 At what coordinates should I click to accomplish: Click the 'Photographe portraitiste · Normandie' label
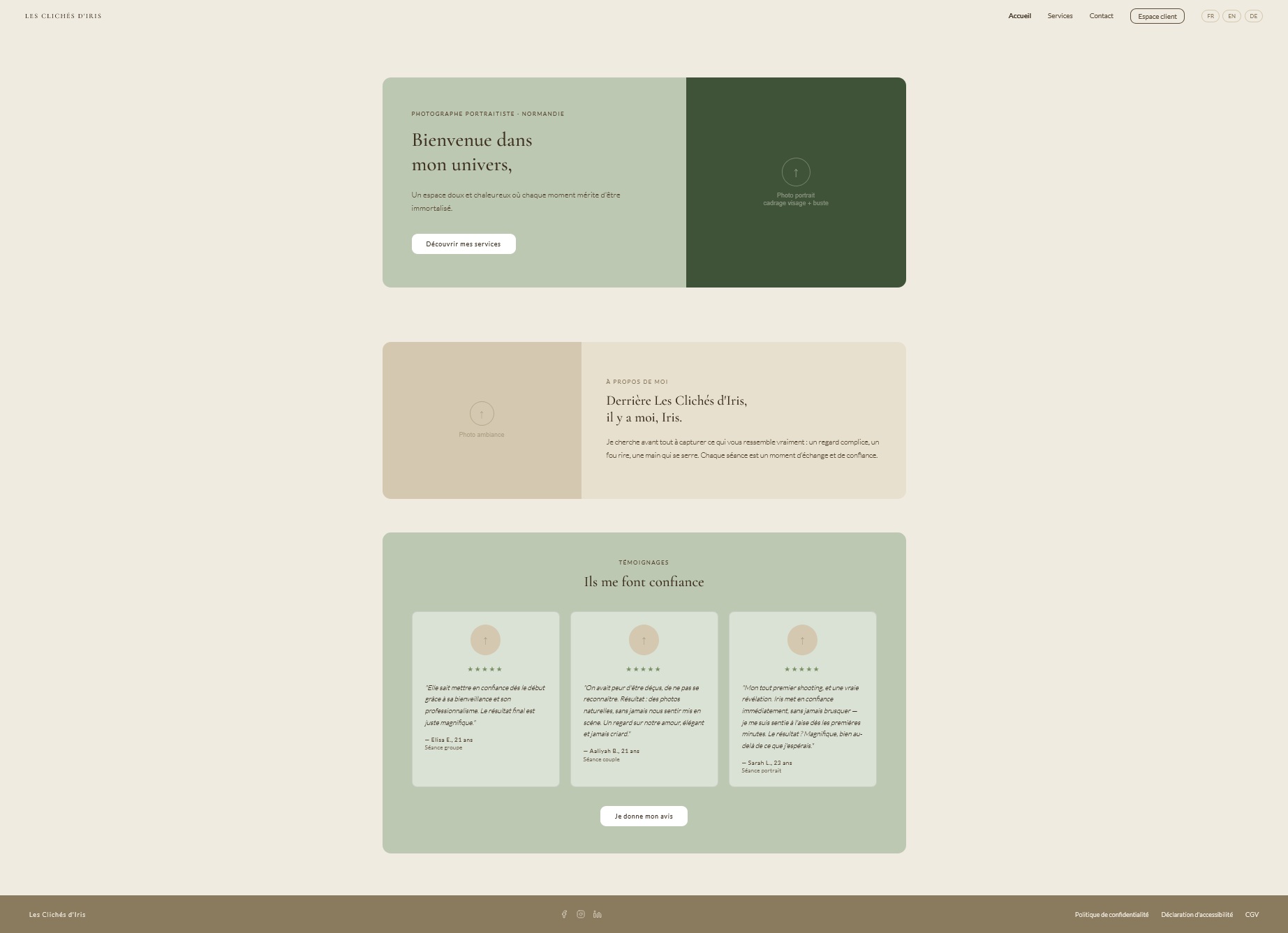tap(488, 114)
